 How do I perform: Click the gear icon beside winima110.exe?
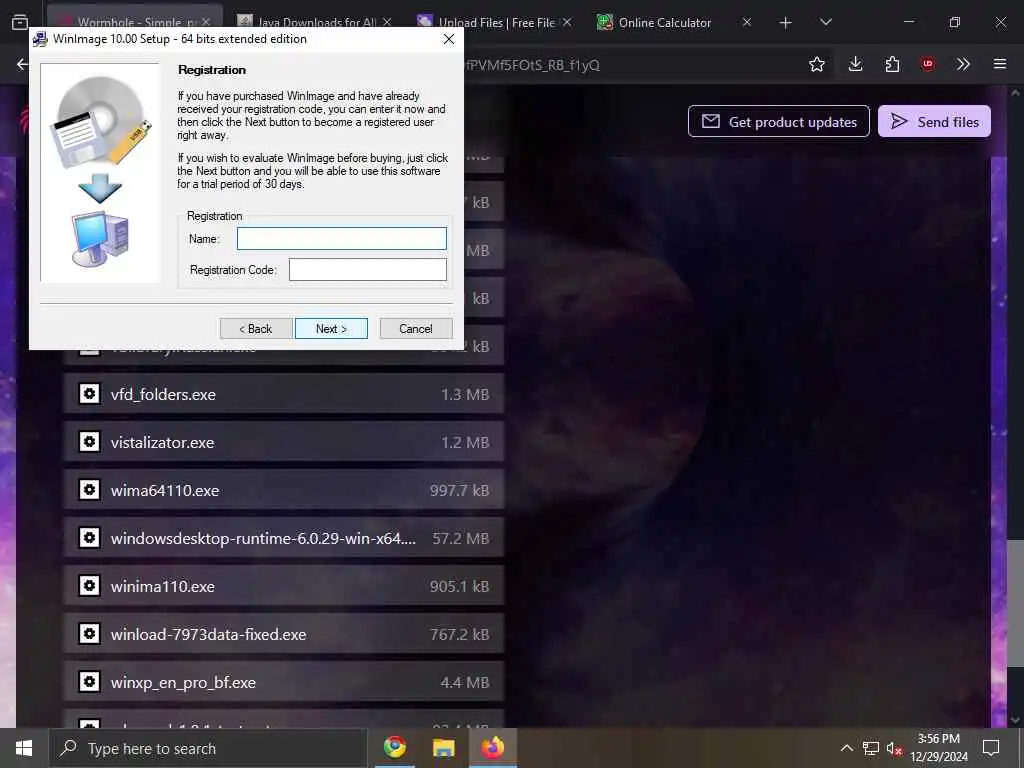[89, 586]
